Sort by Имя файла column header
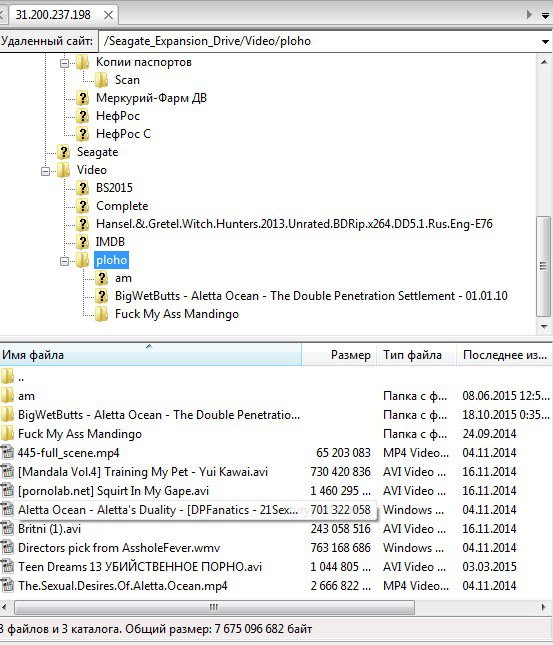The height and width of the screenshot is (645, 553). click(x=151, y=355)
